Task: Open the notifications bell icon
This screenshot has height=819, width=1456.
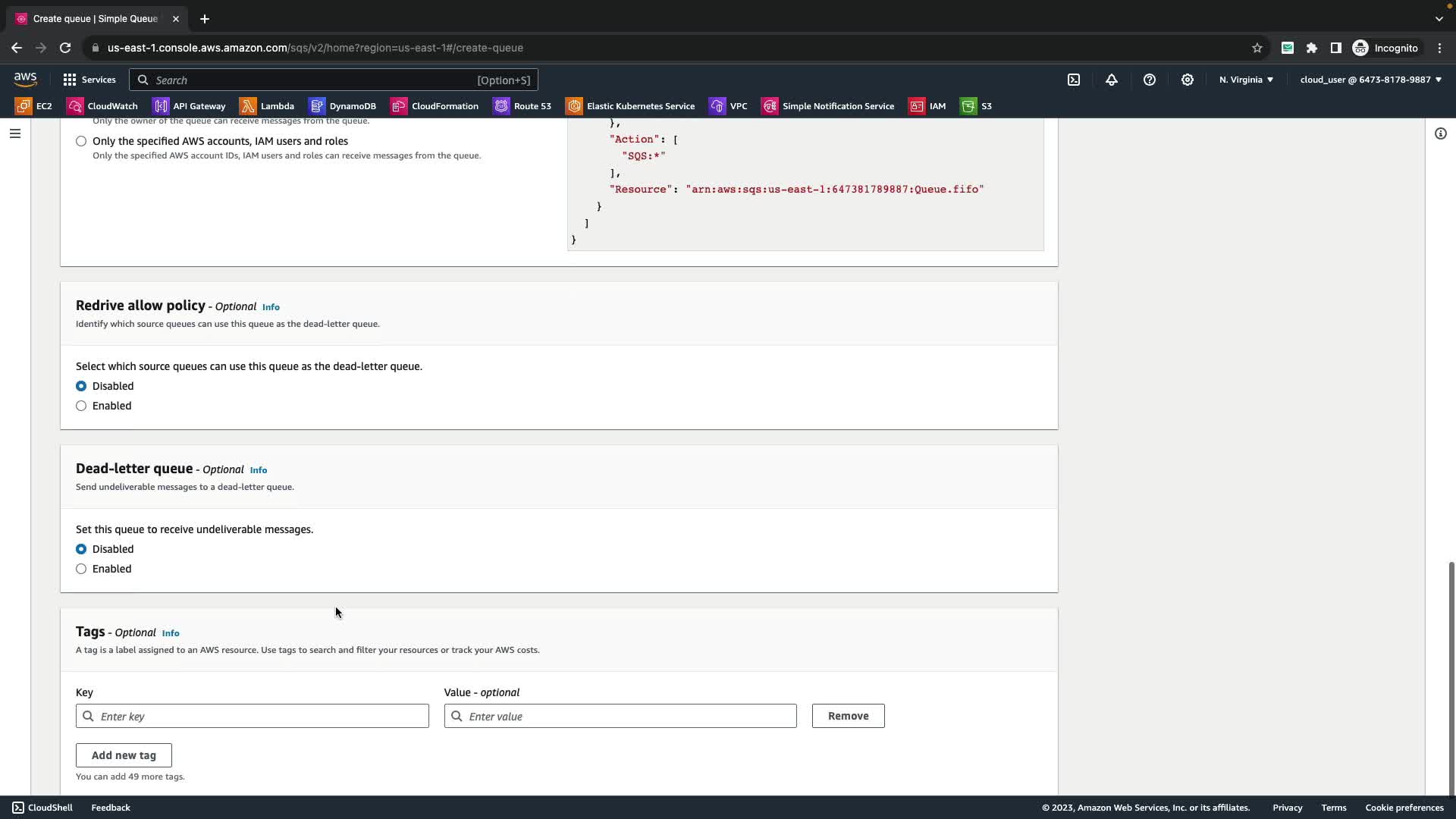Action: coord(1112,80)
